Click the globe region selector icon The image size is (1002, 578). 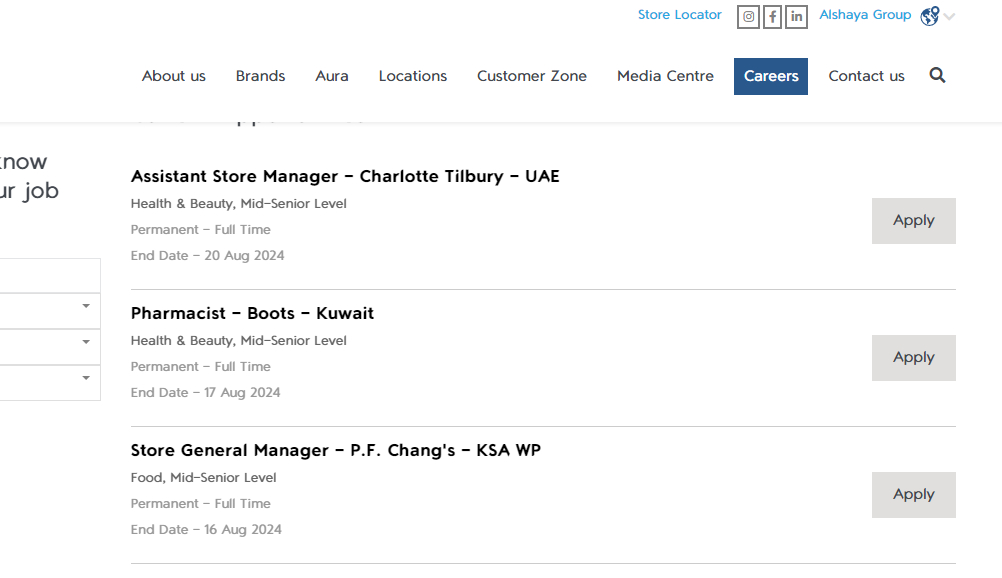click(930, 16)
